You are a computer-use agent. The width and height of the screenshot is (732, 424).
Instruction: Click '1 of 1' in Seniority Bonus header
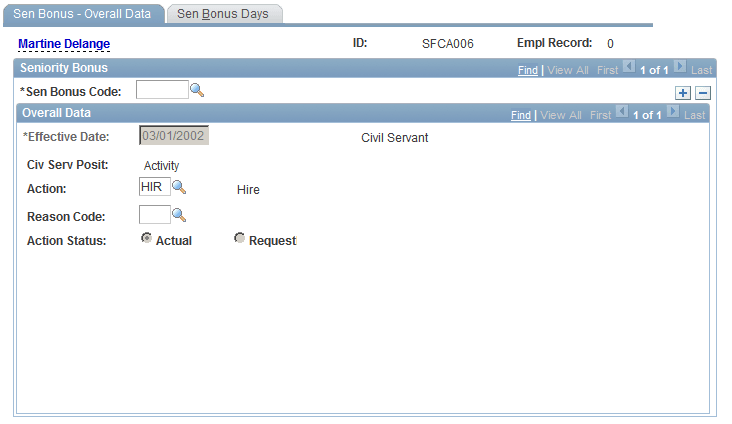tap(654, 70)
